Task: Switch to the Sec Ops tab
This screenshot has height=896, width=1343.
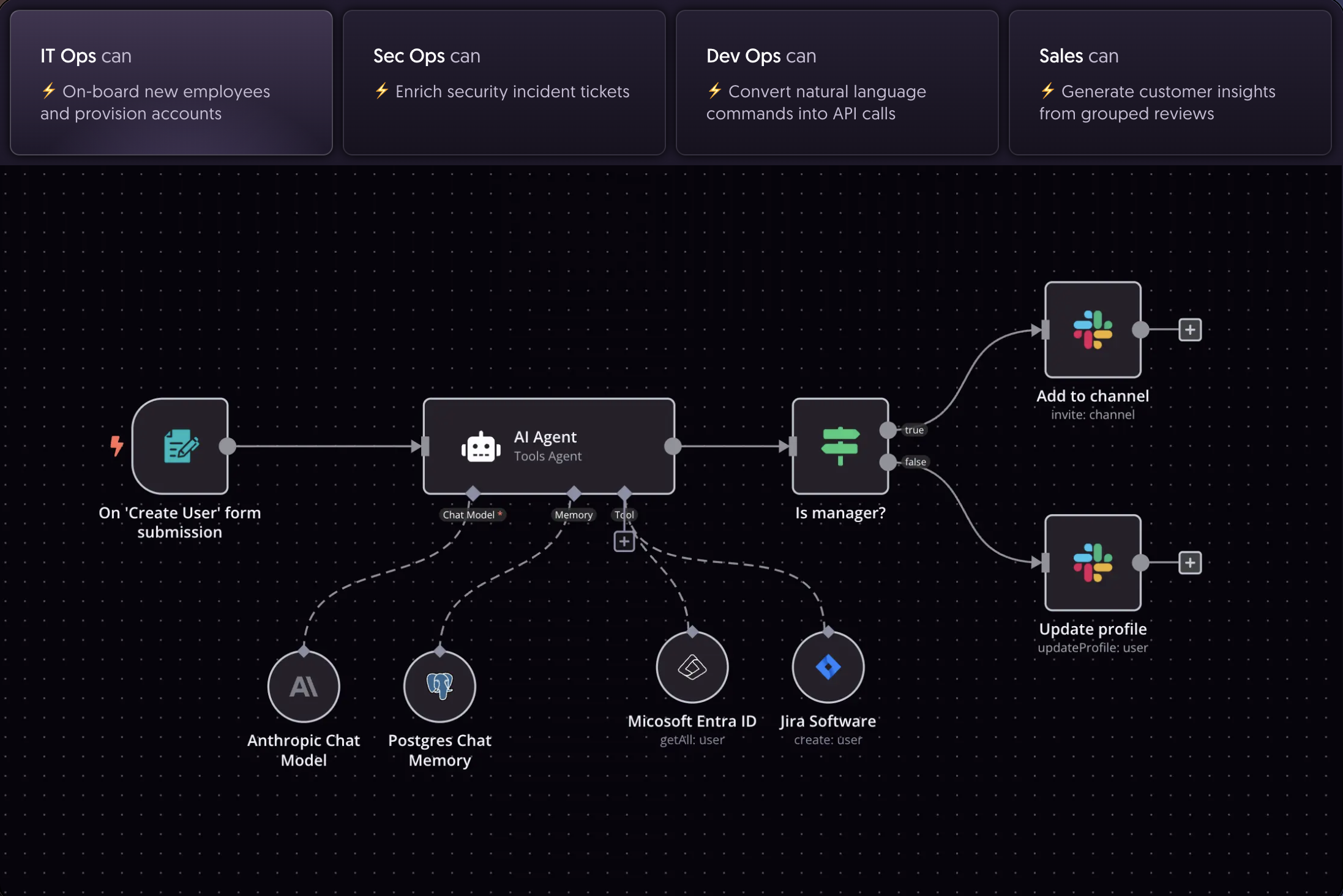Action: tap(504, 83)
